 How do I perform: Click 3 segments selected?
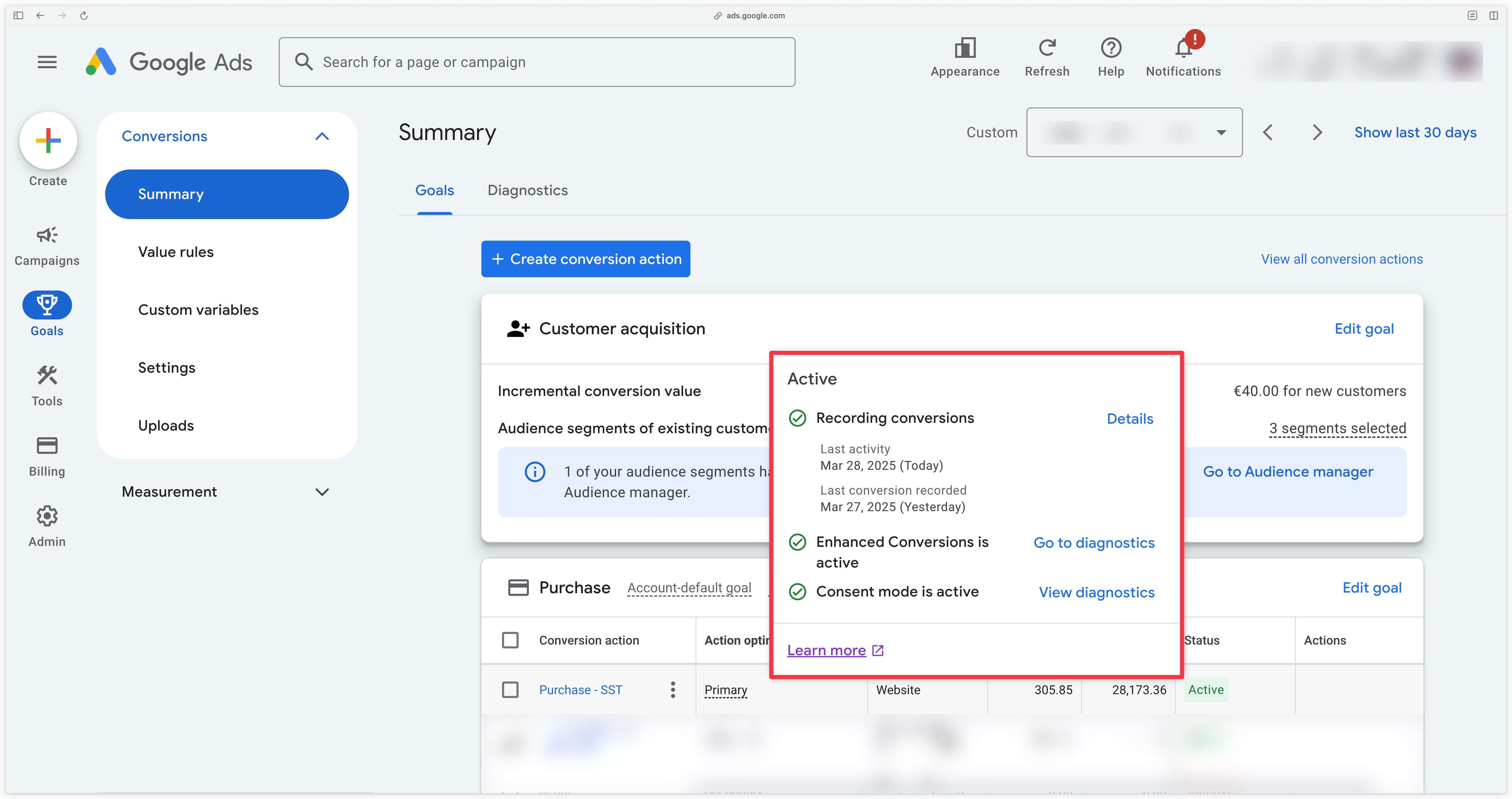(1338, 428)
